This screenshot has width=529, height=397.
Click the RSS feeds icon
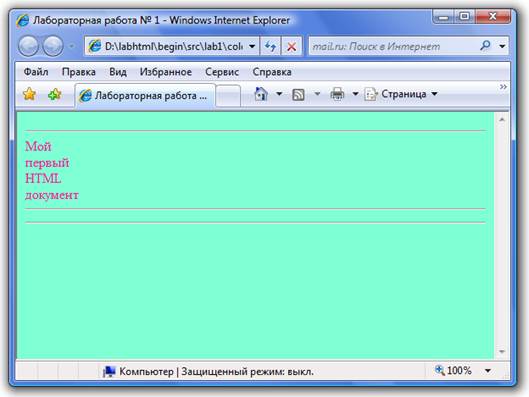click(x=298, y=94)
